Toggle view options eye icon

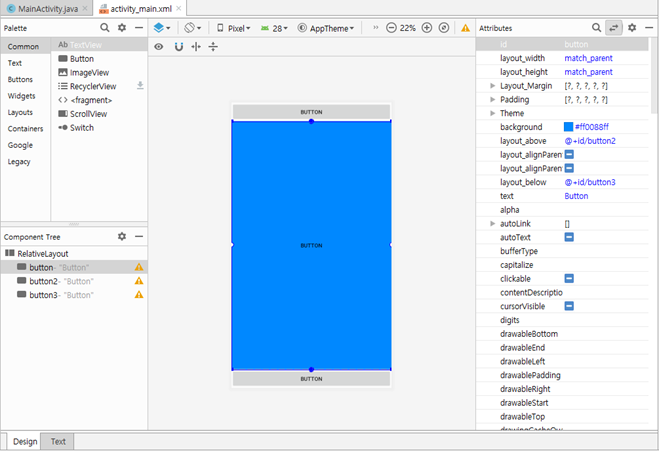(x=158, y=47)
